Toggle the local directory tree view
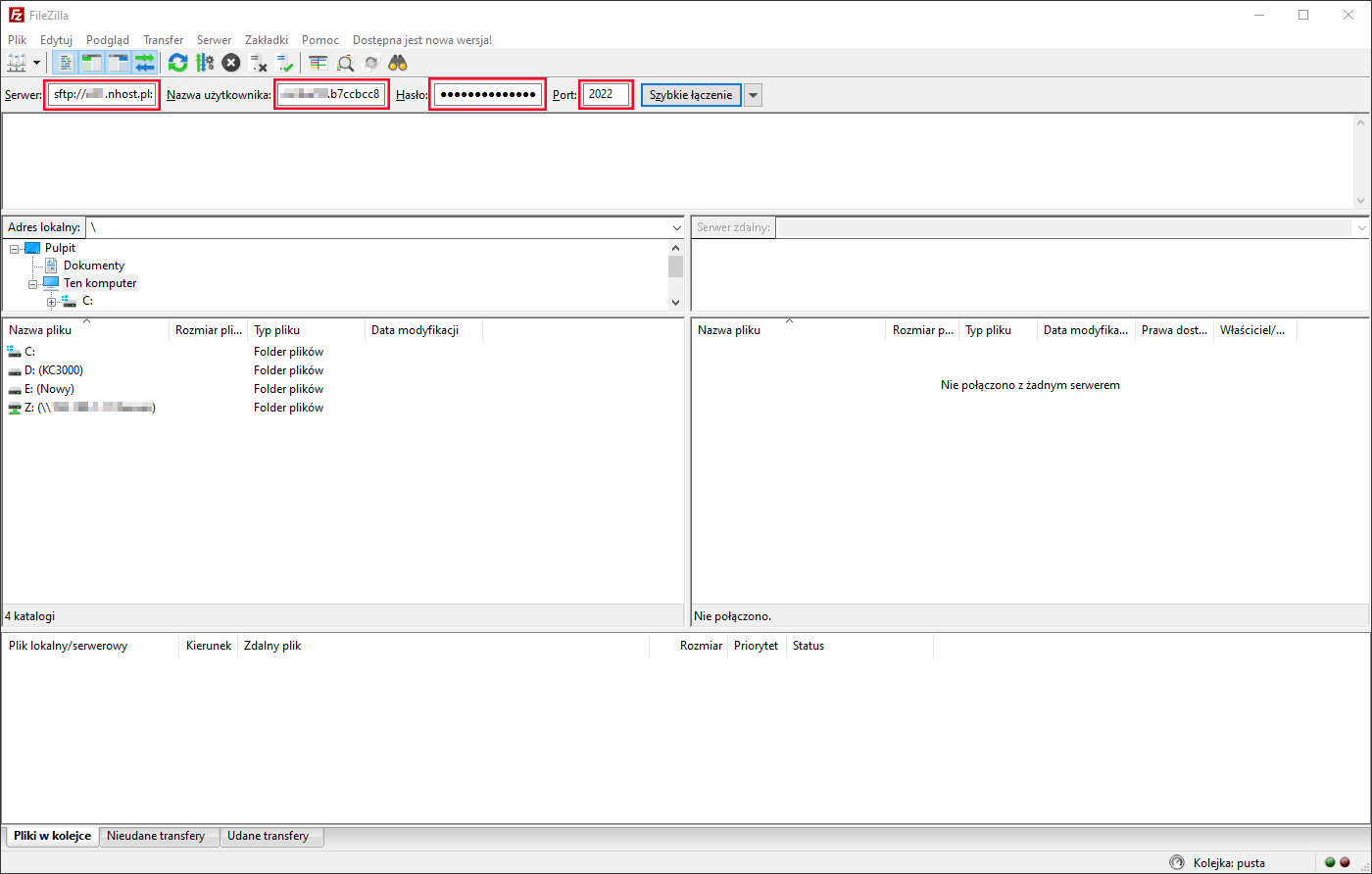Image resolution: width=1372 pixels, height=874 pixels. (91, 62)
